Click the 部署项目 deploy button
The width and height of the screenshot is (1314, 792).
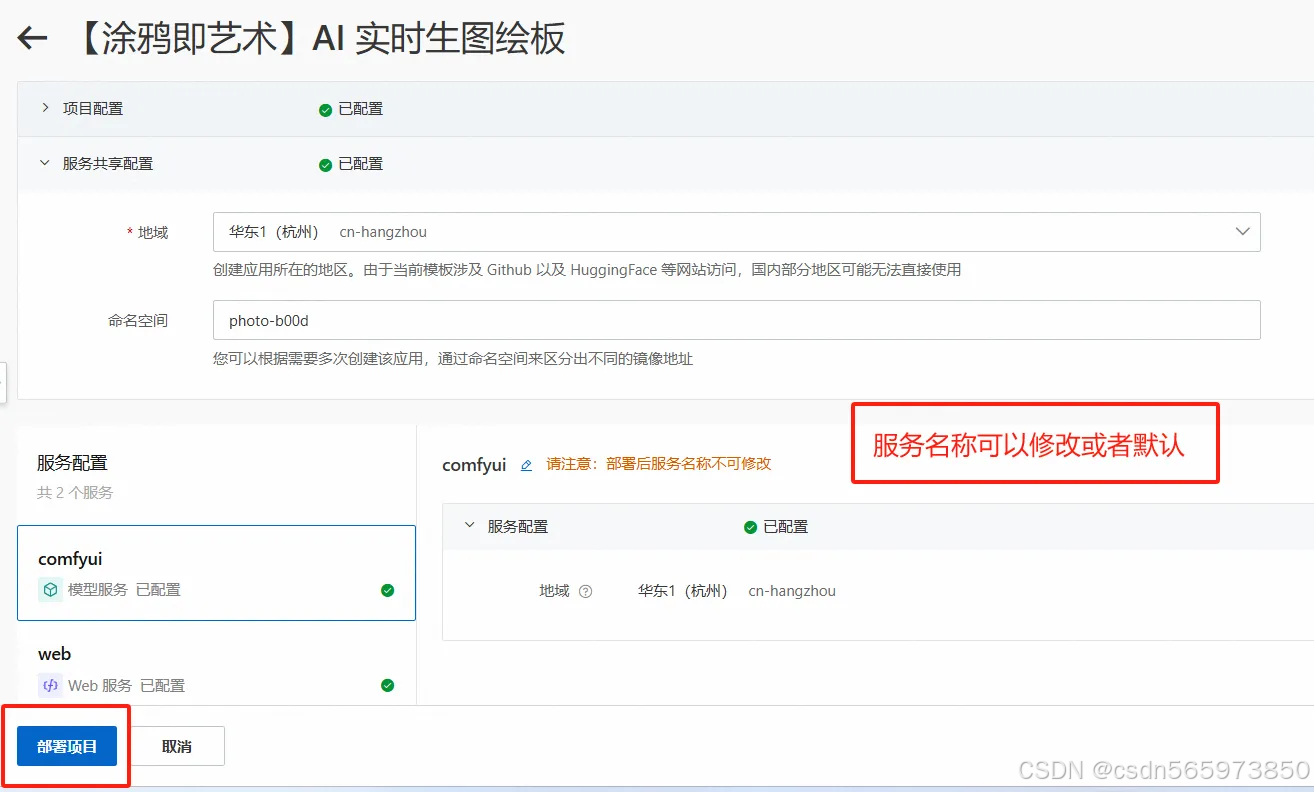click(x=66, y=745)
